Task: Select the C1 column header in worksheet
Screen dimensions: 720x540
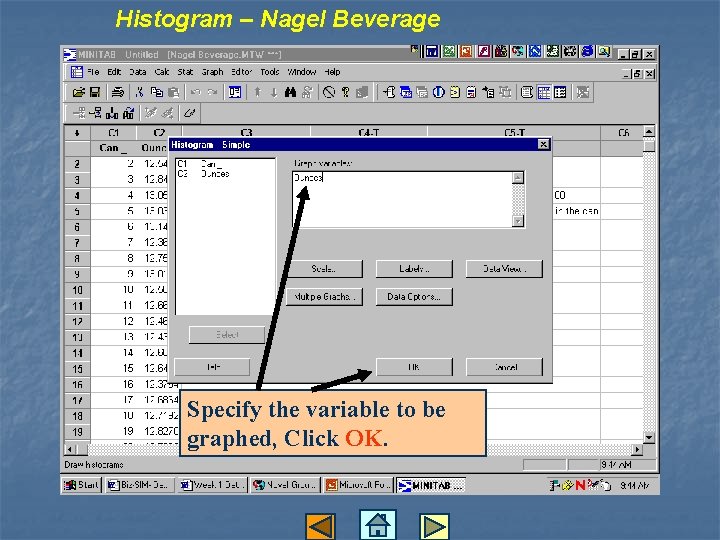Action: point(113,133)
